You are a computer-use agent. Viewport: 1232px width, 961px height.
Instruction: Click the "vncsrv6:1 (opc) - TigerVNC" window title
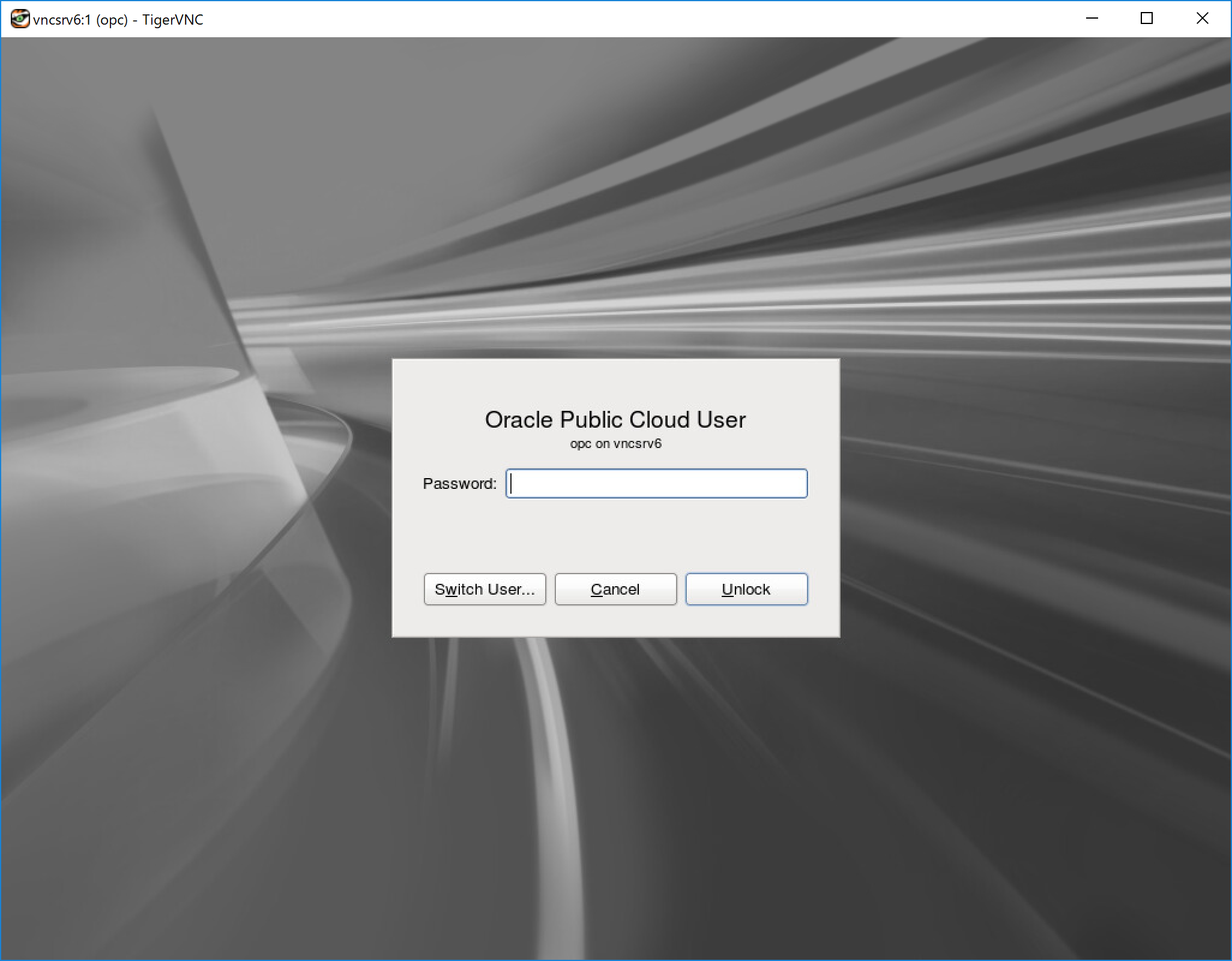point(118,20)
